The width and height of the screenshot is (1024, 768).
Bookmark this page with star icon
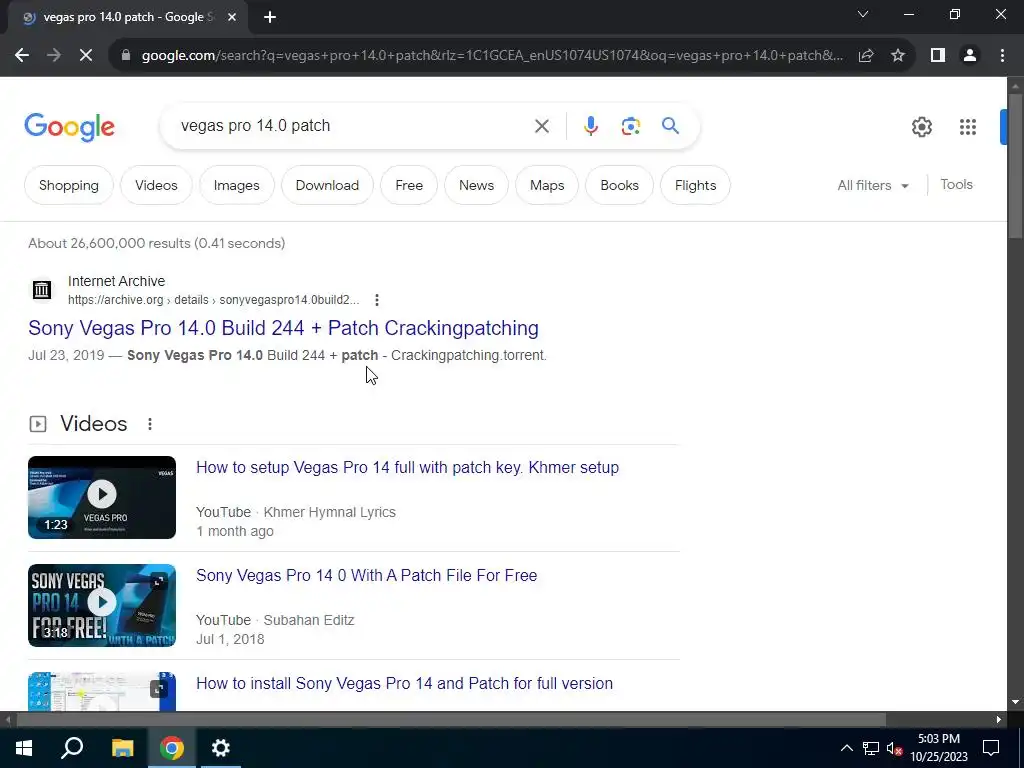[898, 56]
